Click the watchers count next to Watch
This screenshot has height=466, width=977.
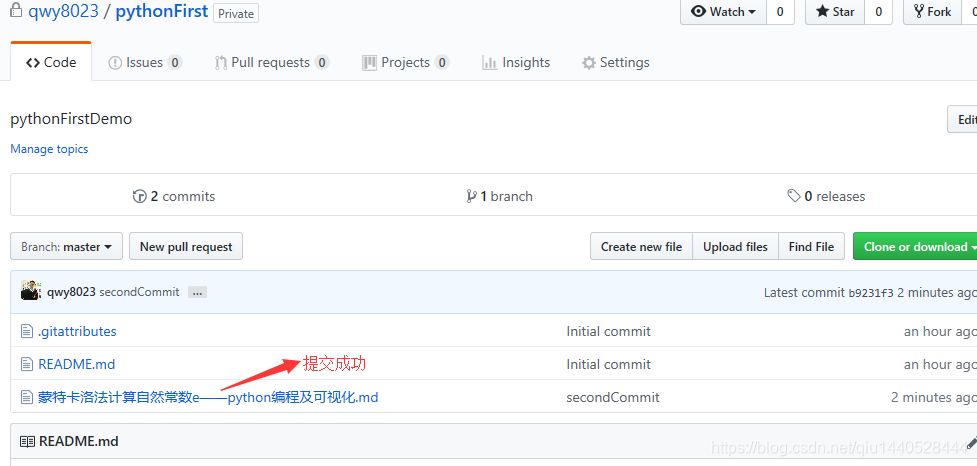click(780, 12)
